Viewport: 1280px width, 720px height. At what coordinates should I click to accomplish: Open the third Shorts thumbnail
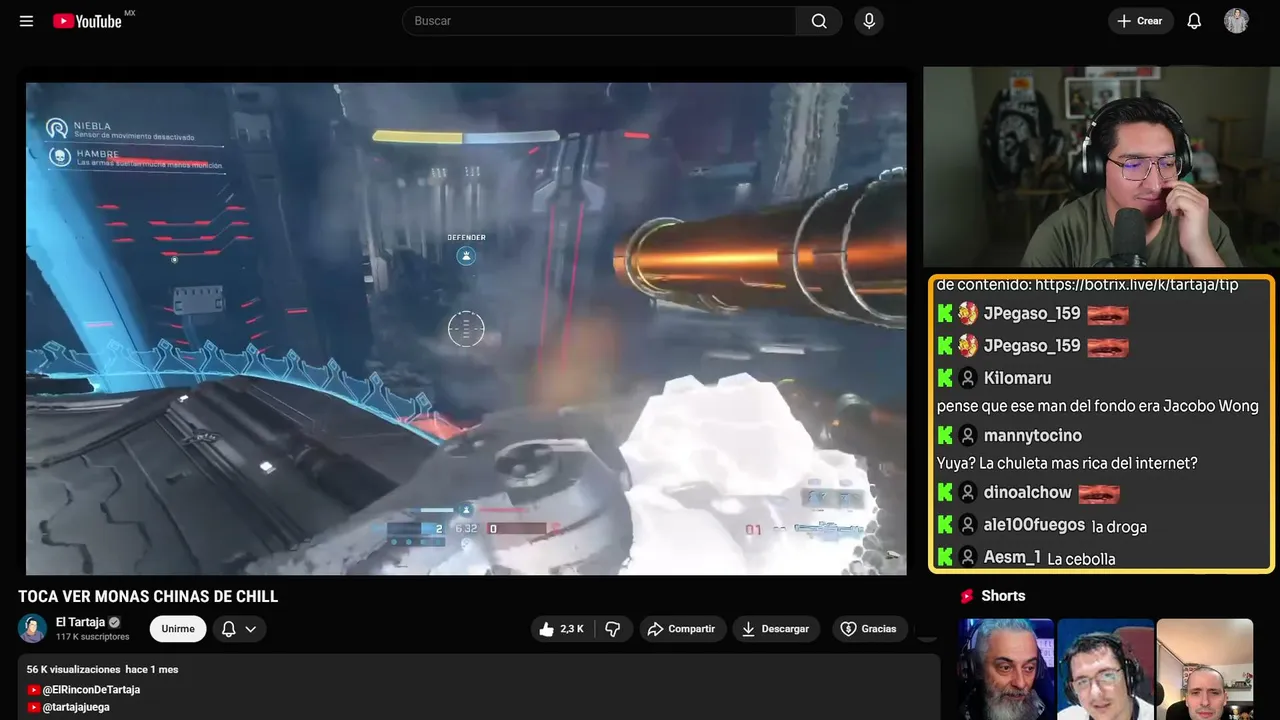click(1204, 669)
